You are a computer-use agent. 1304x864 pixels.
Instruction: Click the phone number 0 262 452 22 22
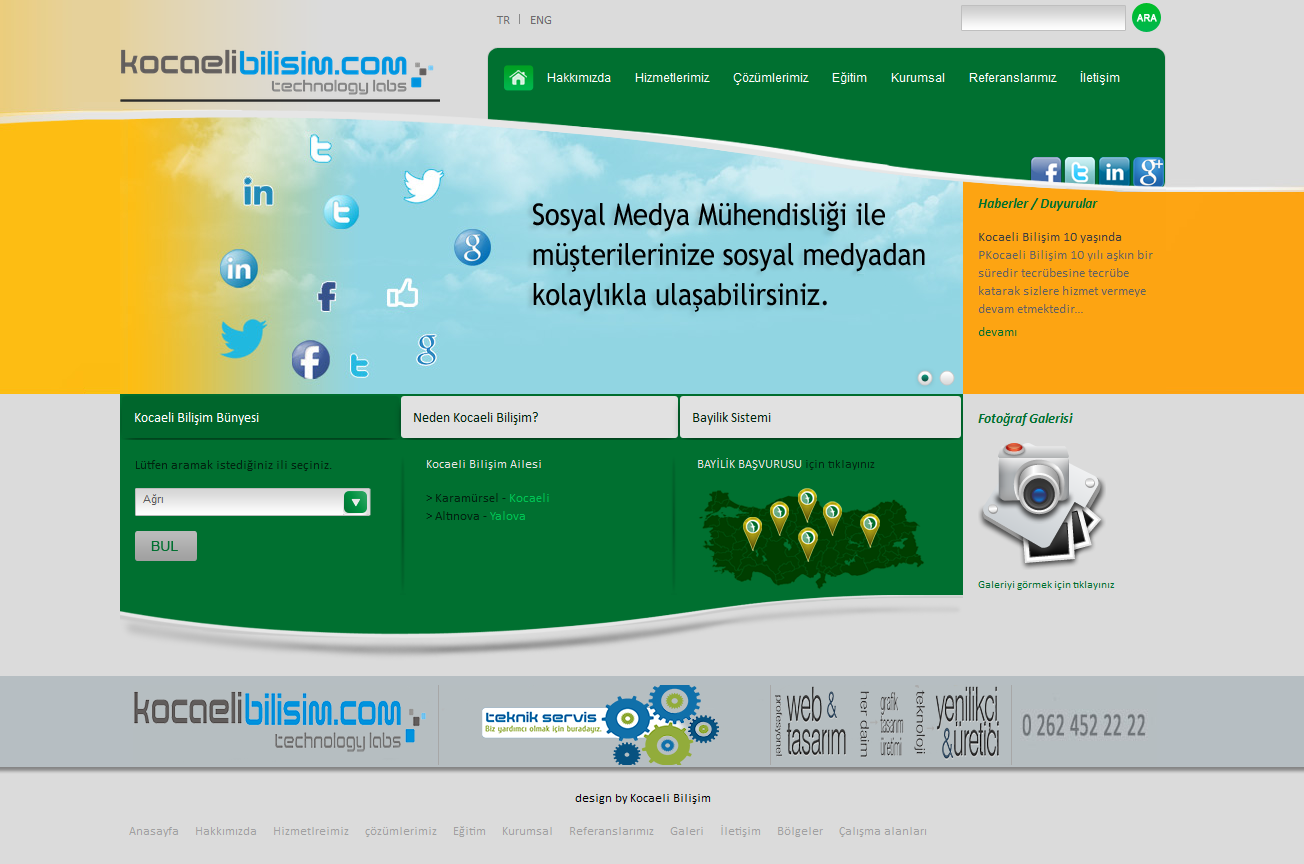(x=1084, y=725)
